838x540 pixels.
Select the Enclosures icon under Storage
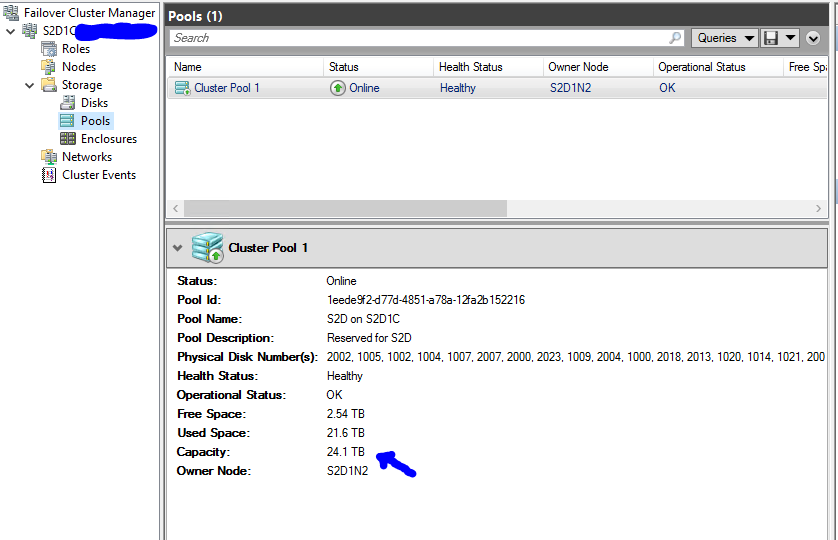pyautogui.click(x=67, y=139)
